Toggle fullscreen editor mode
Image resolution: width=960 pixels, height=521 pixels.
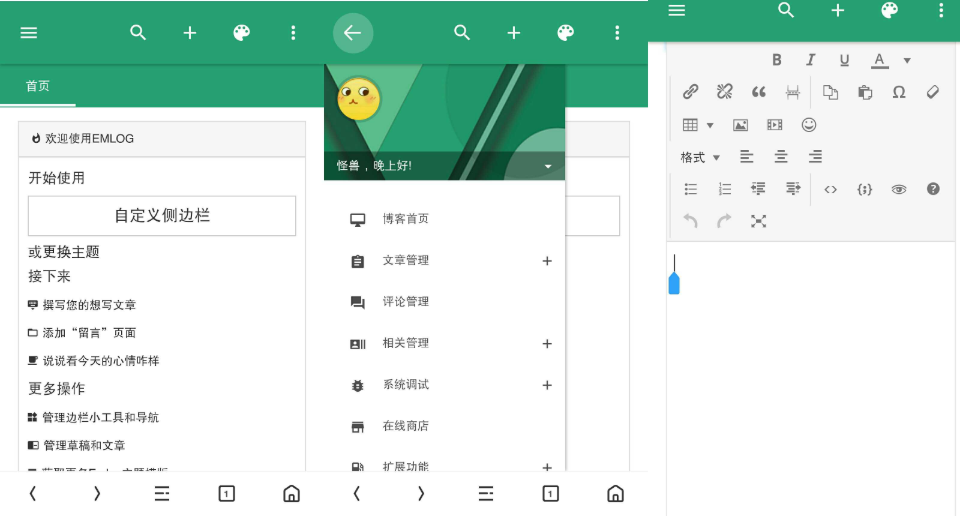point(759,221)
